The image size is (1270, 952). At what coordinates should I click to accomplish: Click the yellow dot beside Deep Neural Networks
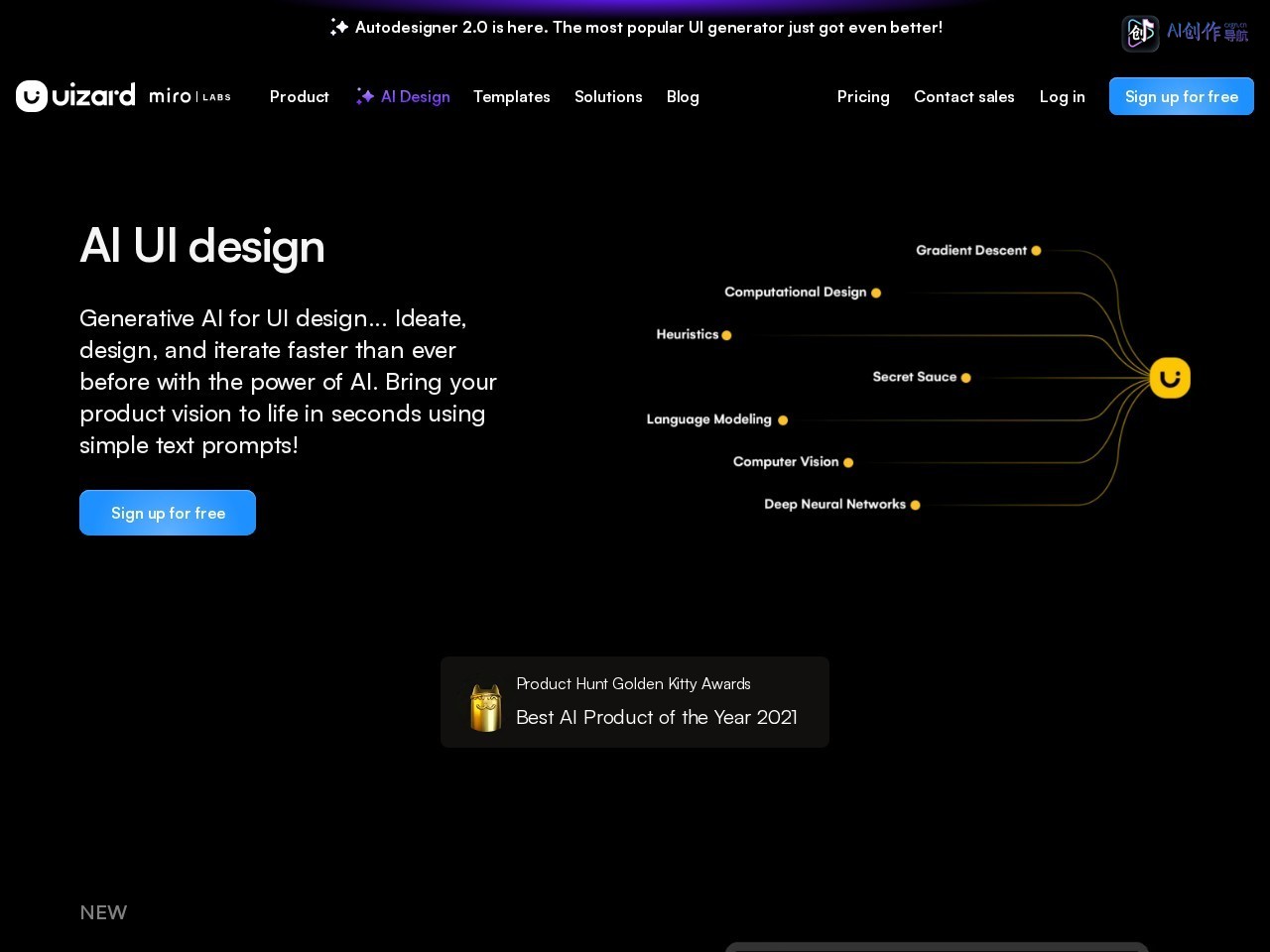[915, 505]
